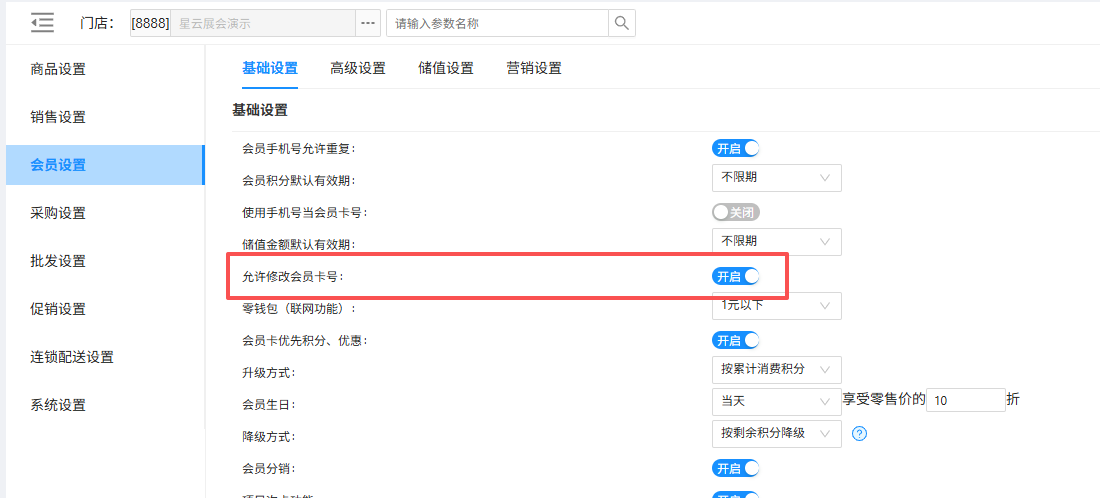The image size is (1100, 498).
Task: Toggle 允许修改会员卡号 switch
Action: (736, 276)
